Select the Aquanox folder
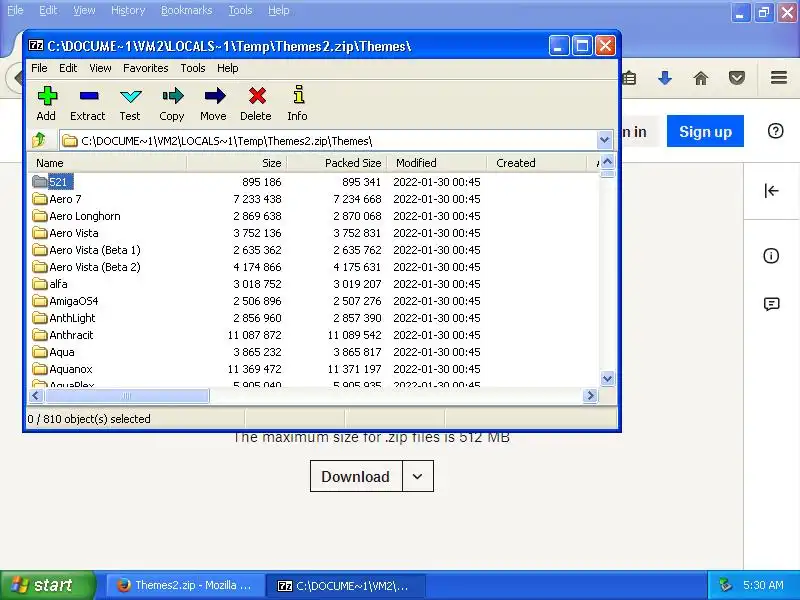Image resolution: width=800 pixels, height=600 pixels. [x=62, y=369]
